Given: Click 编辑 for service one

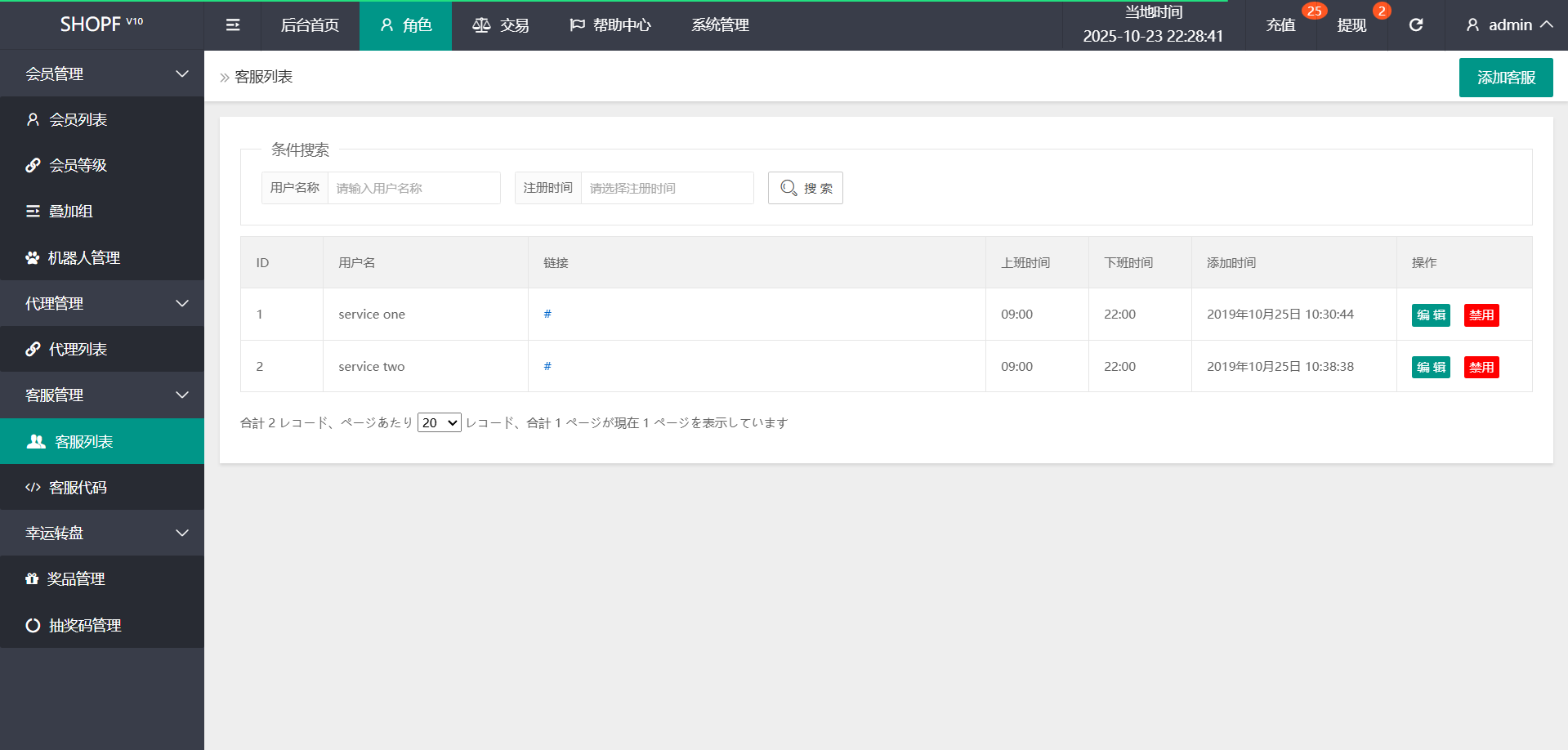Looking at the screenshot, I should click(x=1430, y=315).
